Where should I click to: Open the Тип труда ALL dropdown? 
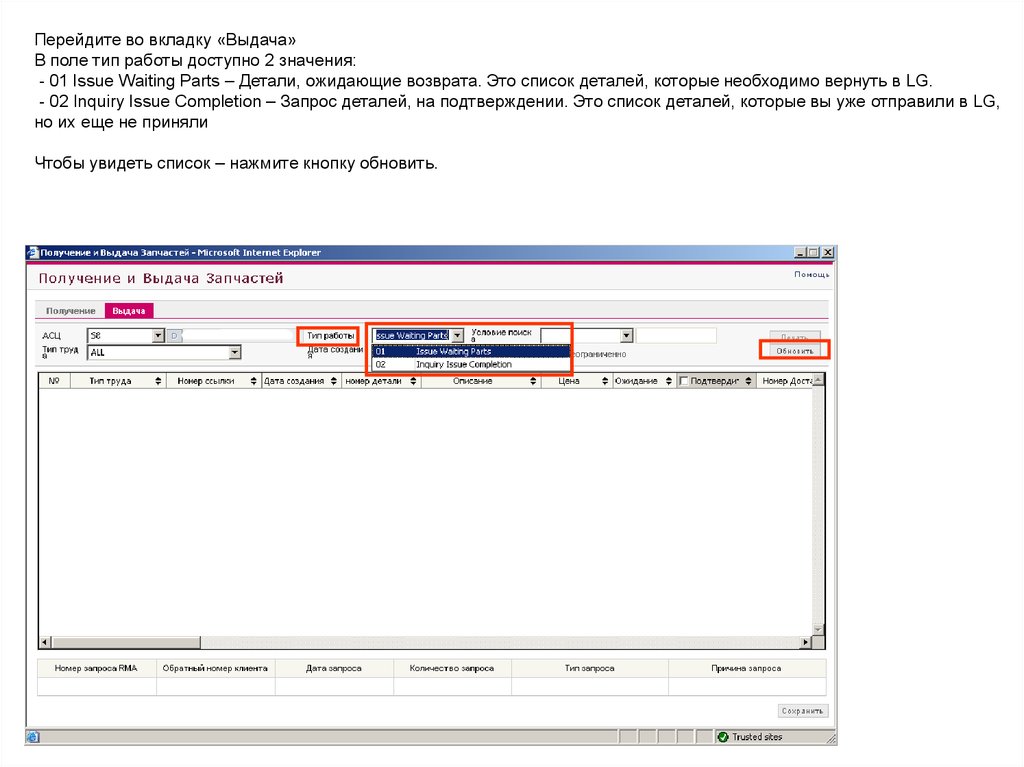pyautogui.click(x=234, y=353)
